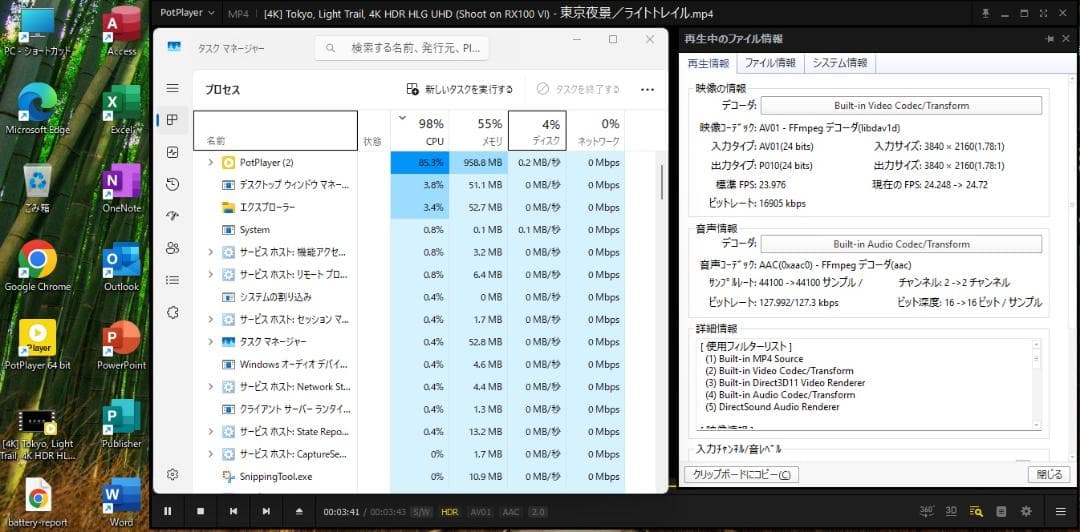Pause playback in PotPlayer
The image size is (1080, 532).
pos(167,511)
